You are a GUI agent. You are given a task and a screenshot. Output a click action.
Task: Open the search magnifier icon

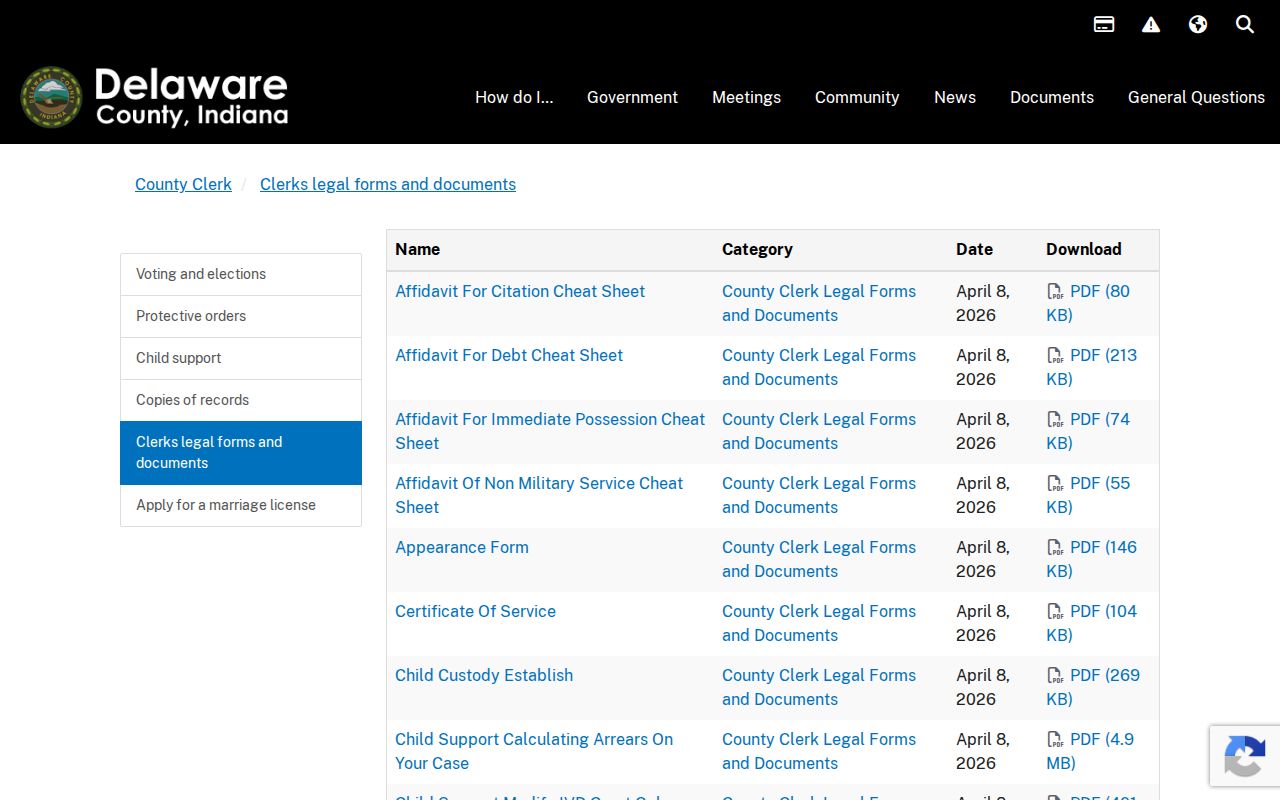[x=1245, y=24]
